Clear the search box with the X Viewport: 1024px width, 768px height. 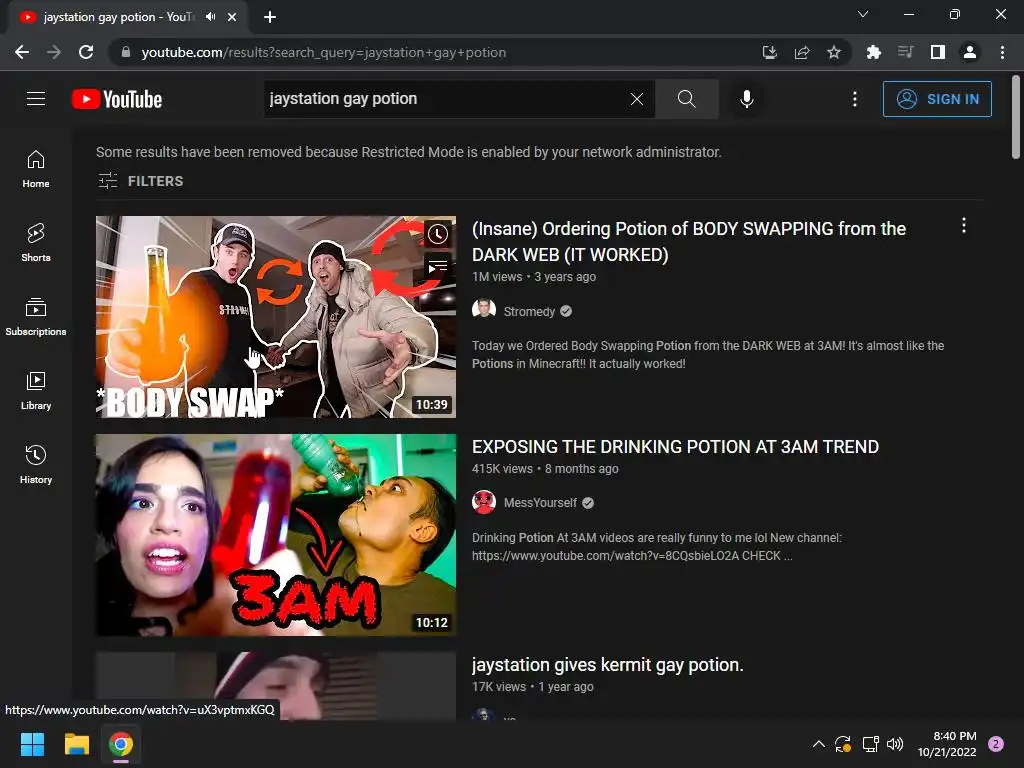click(x=637, y=99)
